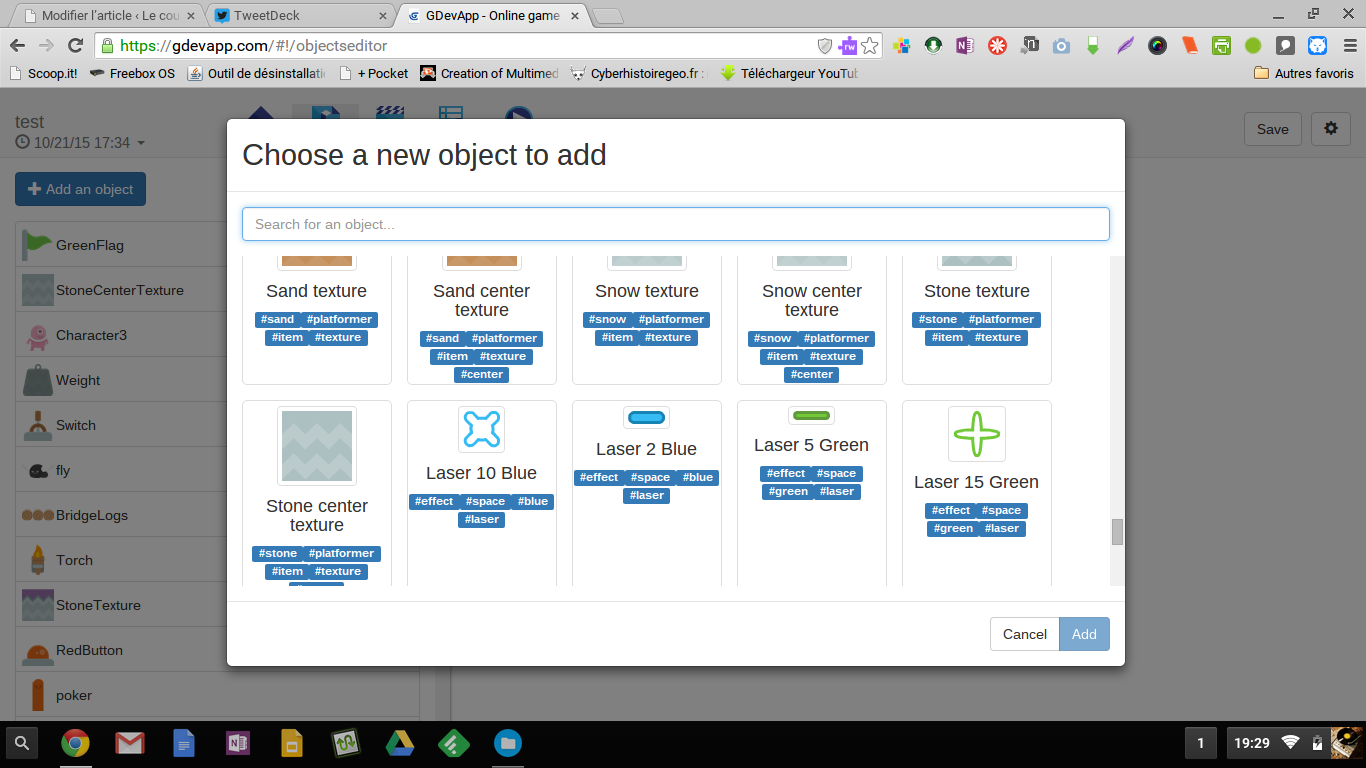The image size is (1366, 768).
Task: Click the dialog's vertical scrollbar thumb
Action: tap(1117, 532)
